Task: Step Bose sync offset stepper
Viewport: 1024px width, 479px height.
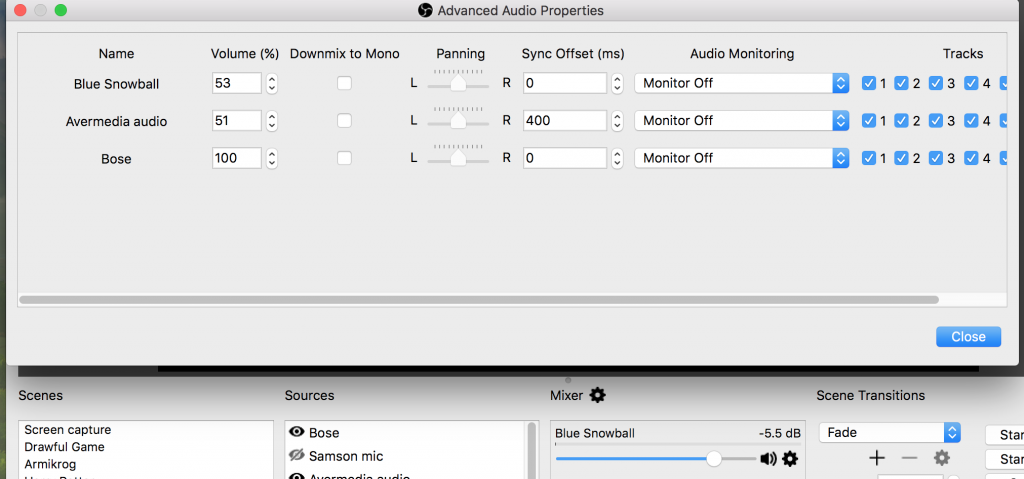Action: point(617,158)
